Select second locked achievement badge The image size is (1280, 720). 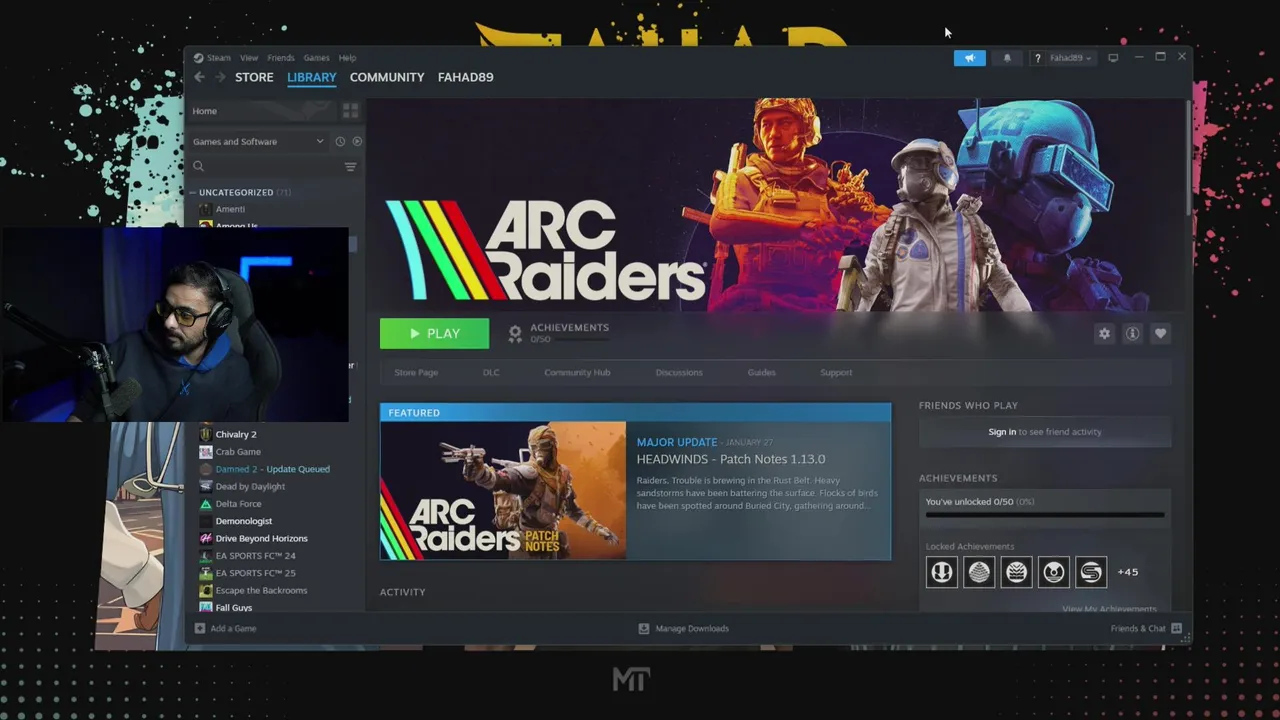979,572
